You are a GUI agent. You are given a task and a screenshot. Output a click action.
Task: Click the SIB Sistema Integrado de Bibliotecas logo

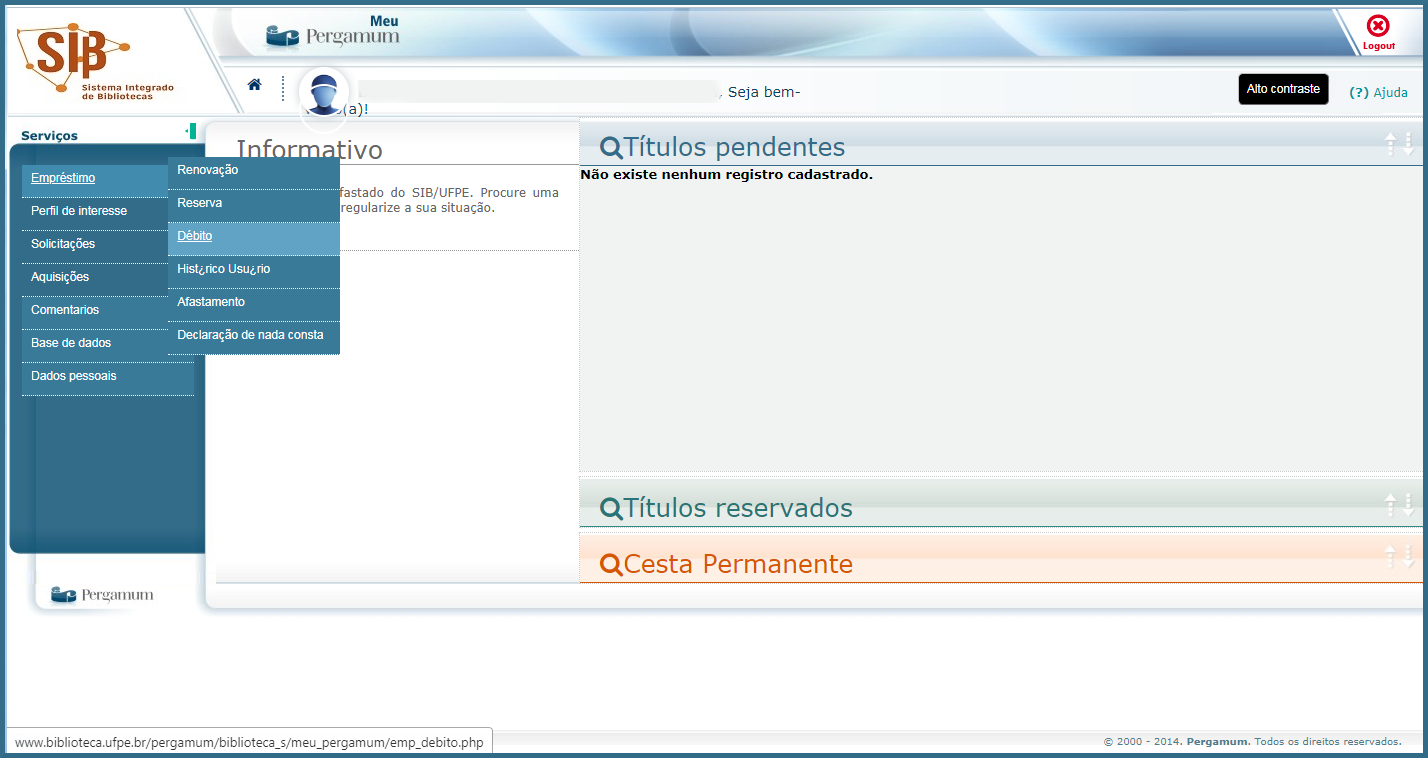pyautogui.click(x=96, y=62)
